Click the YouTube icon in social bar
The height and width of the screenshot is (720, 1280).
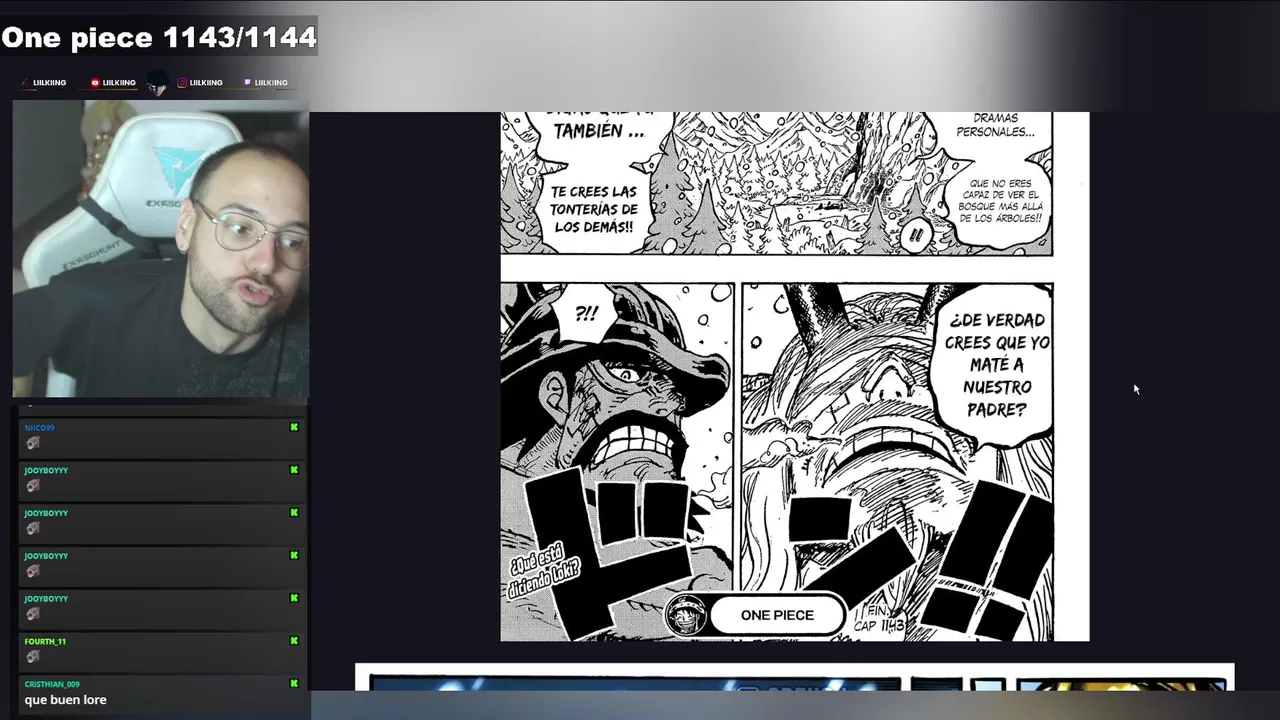95,83
